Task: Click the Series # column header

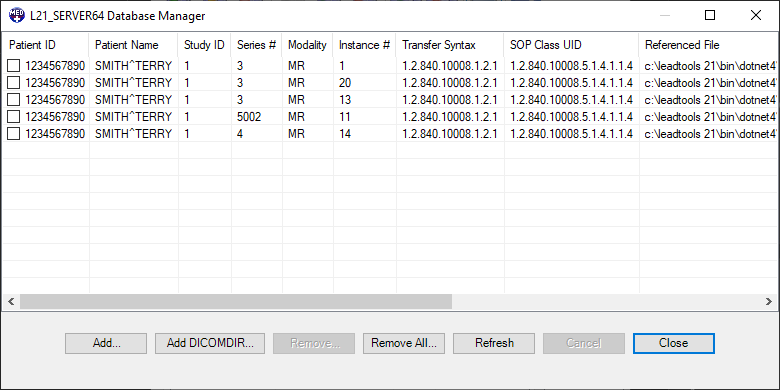Action: coord(257,45)
